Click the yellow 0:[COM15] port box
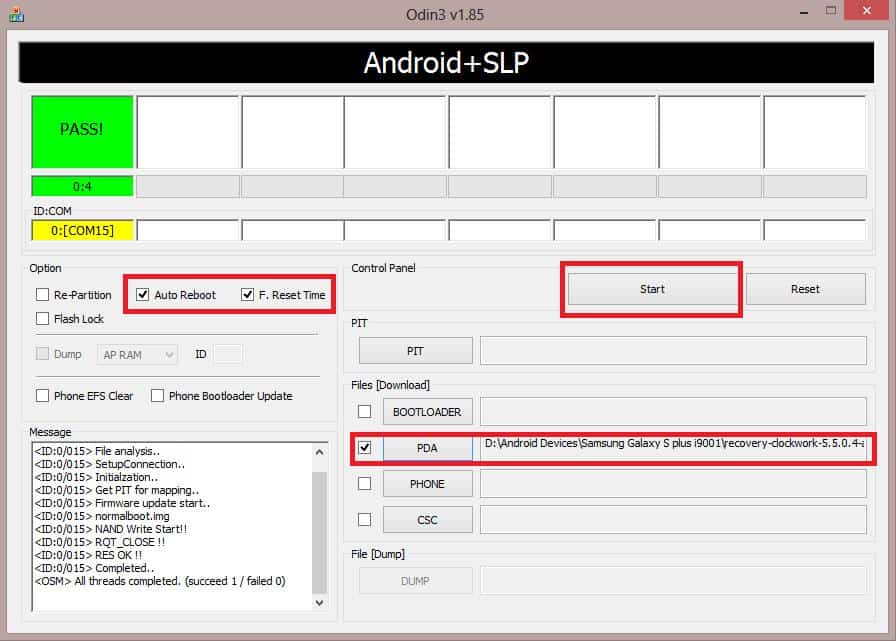896x641 pixels. pos(82,230)
